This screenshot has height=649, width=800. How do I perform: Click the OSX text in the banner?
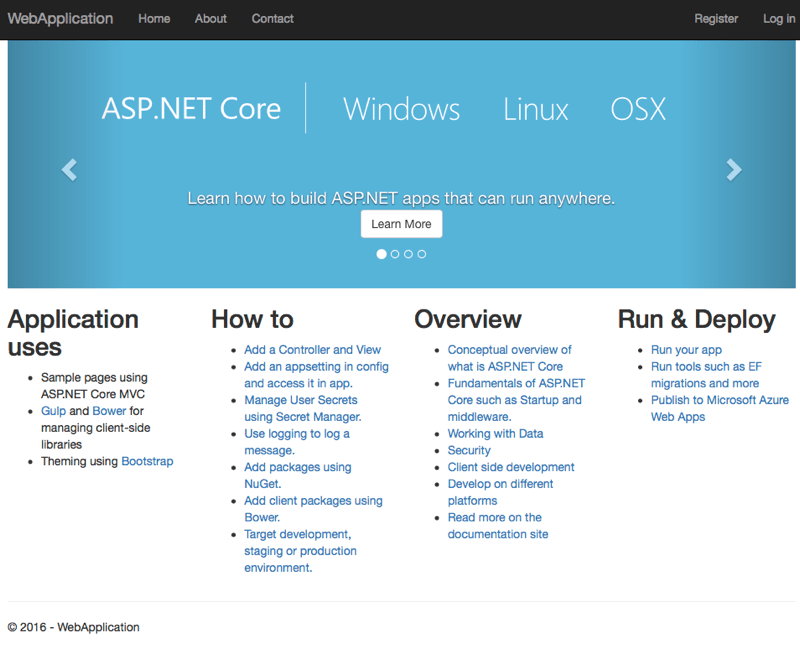(638, 109)
